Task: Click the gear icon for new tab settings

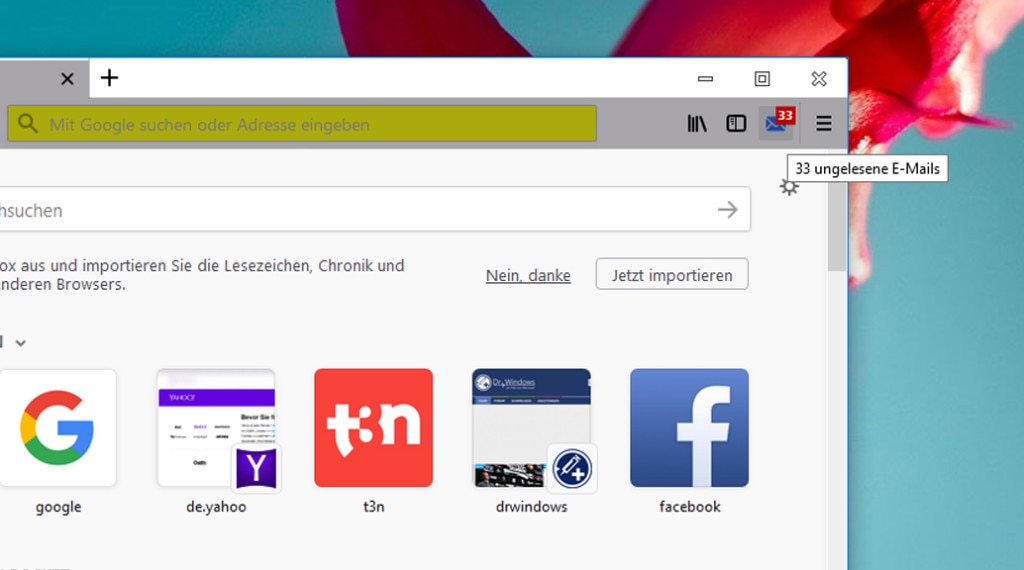Action: point(789,188)
